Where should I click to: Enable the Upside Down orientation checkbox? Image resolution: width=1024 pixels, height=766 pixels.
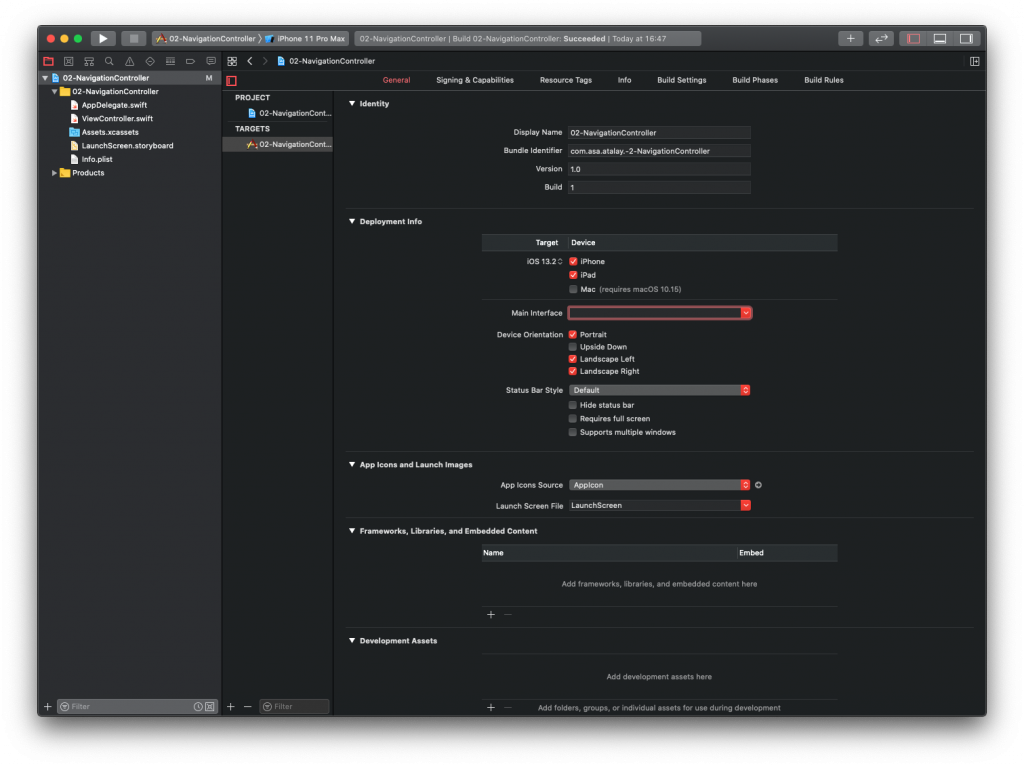click(x=573, y=347)
